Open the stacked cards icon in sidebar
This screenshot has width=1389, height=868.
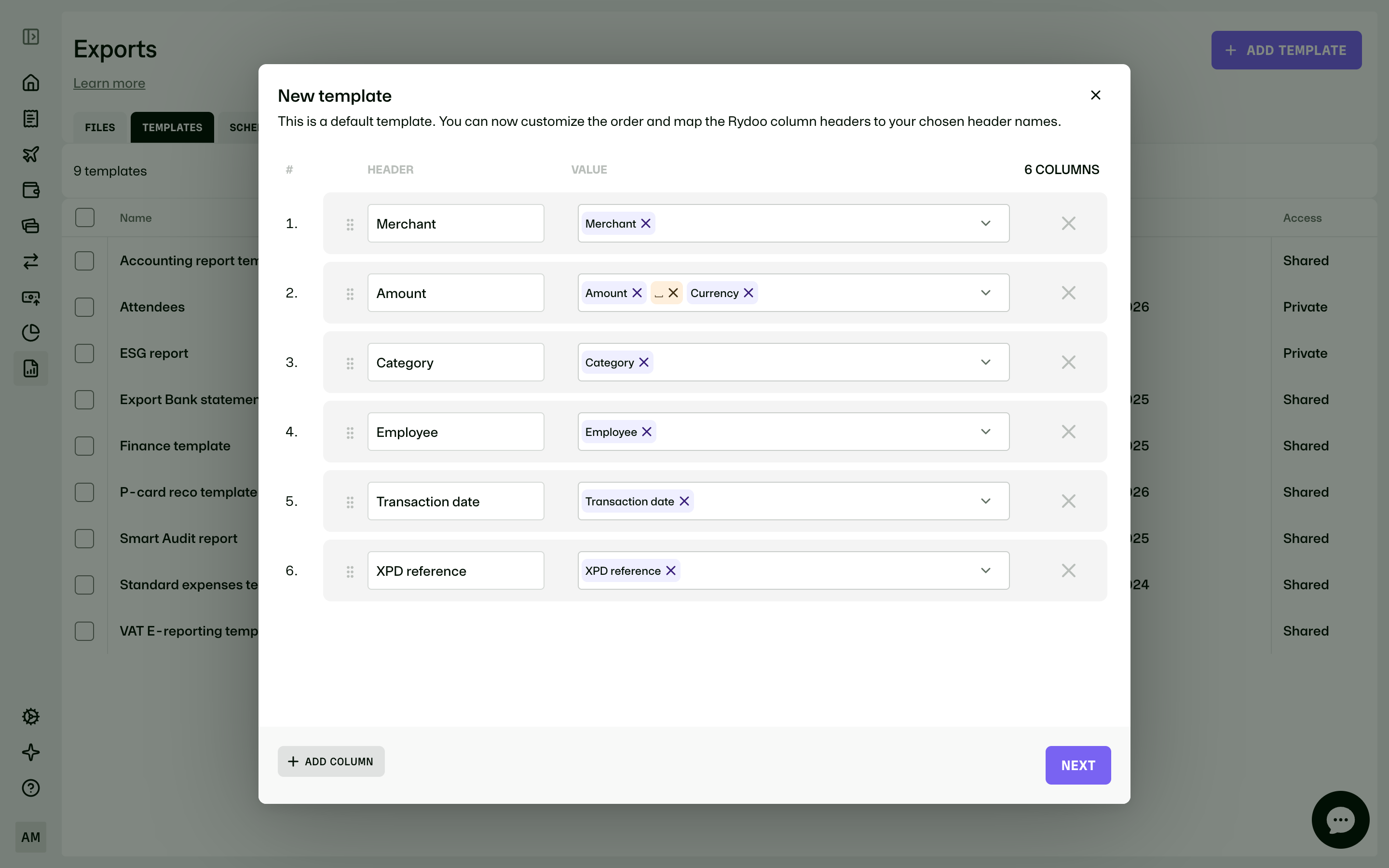(x=30, y=226)
